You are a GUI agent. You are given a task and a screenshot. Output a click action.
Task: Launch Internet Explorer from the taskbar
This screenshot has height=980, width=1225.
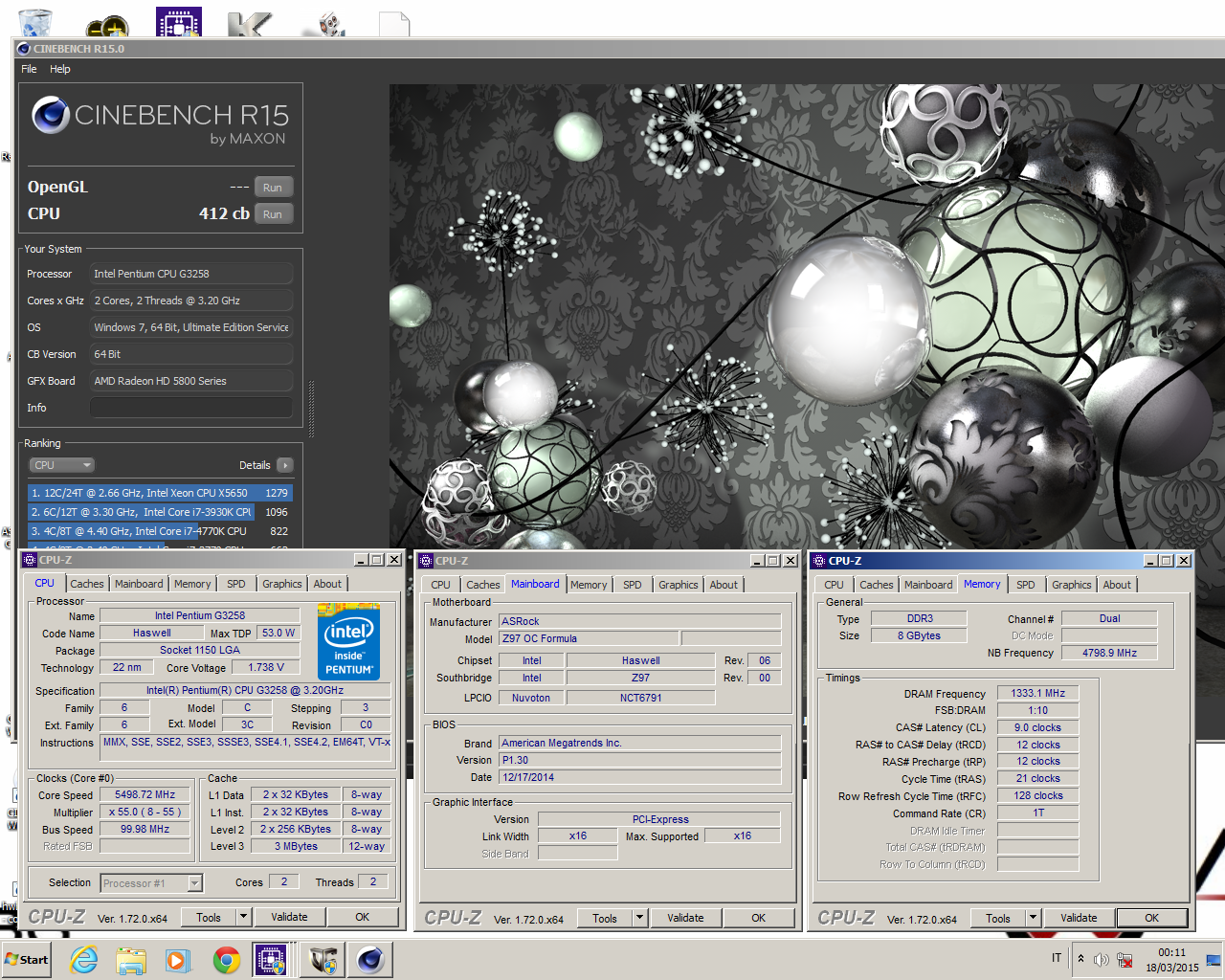84,959
